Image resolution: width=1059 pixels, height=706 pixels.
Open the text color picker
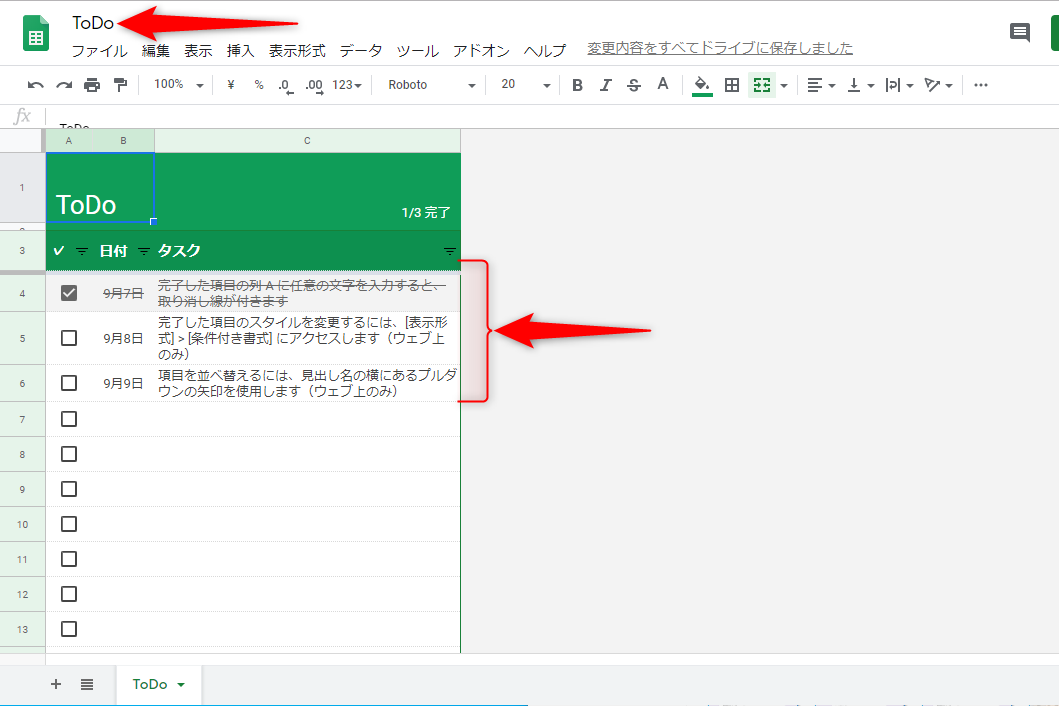pos(662,85)
